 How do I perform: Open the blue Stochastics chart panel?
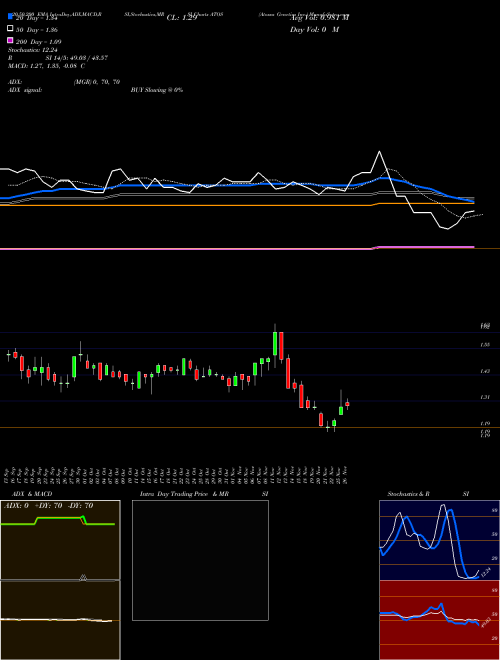pos(440,540)
